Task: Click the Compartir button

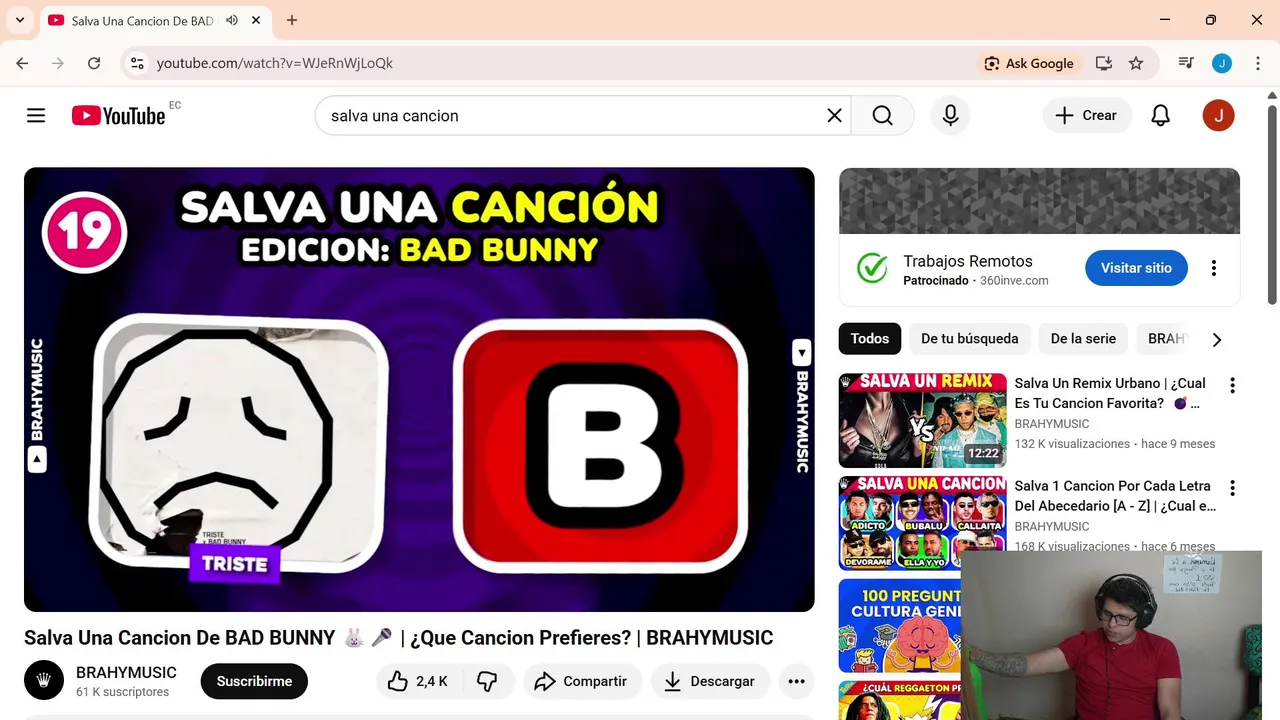Action: point(582,681)
